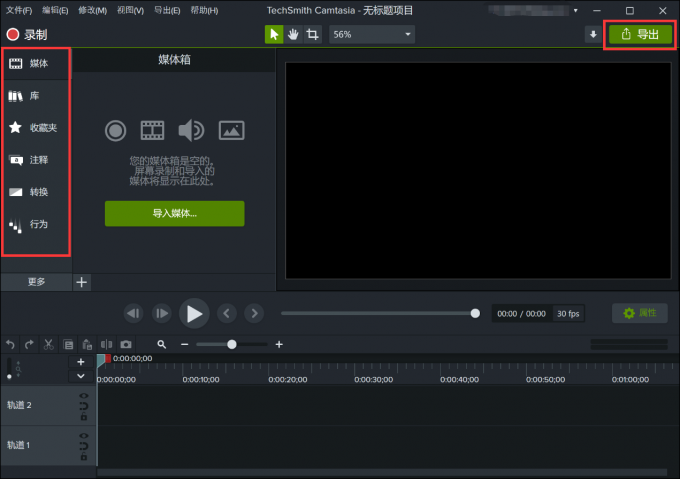
Task: Select the 轨道 1 track header
Action: (48, 446)
